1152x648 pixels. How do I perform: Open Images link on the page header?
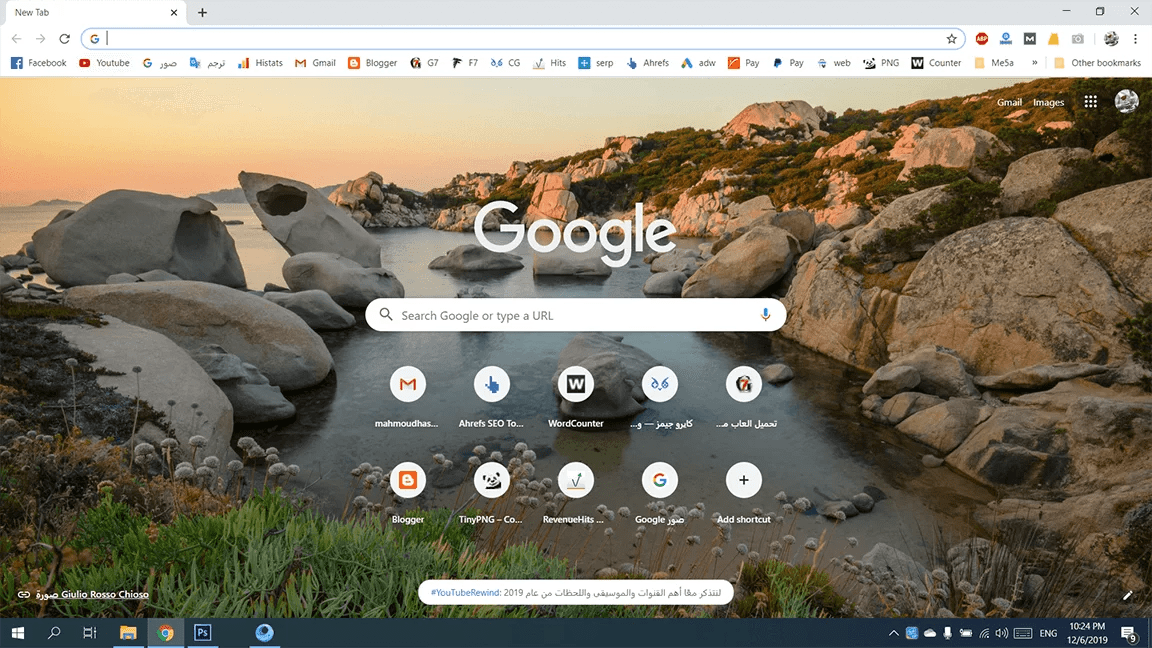tap(1048, 102)
